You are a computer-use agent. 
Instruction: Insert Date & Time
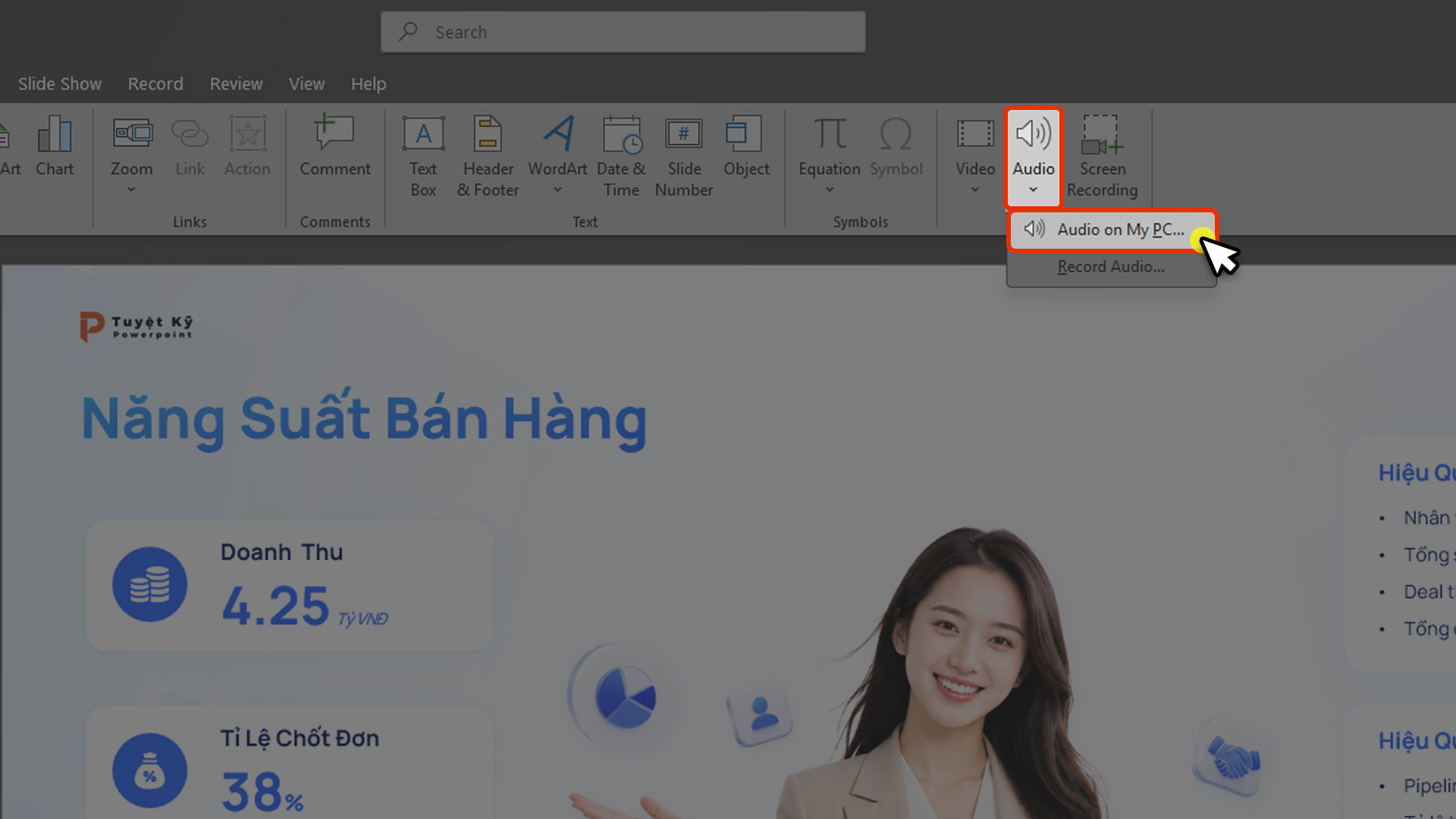[621, 156]
